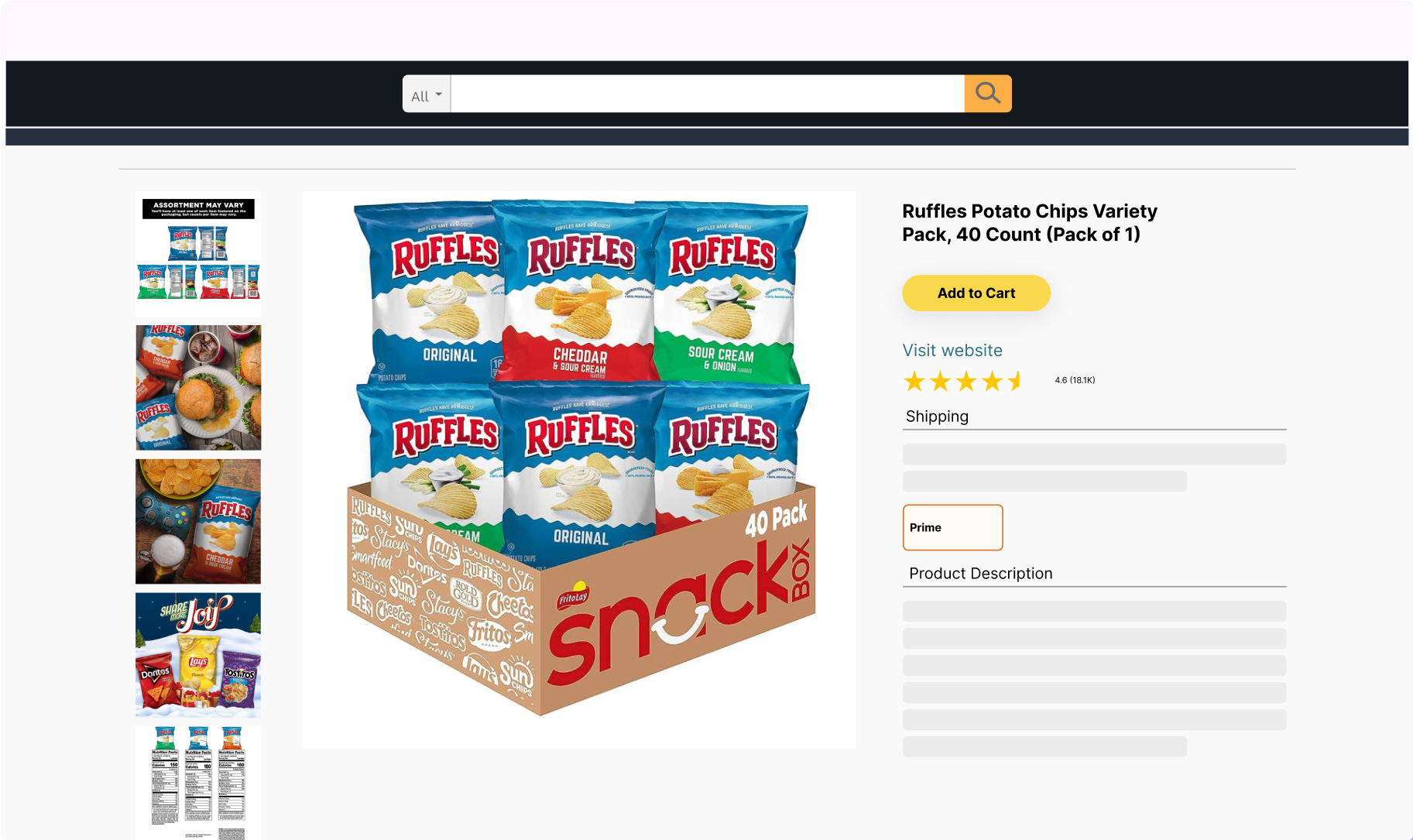Click the first star in the rating row
The image size is (1413, 840).
tap(914, 380)
